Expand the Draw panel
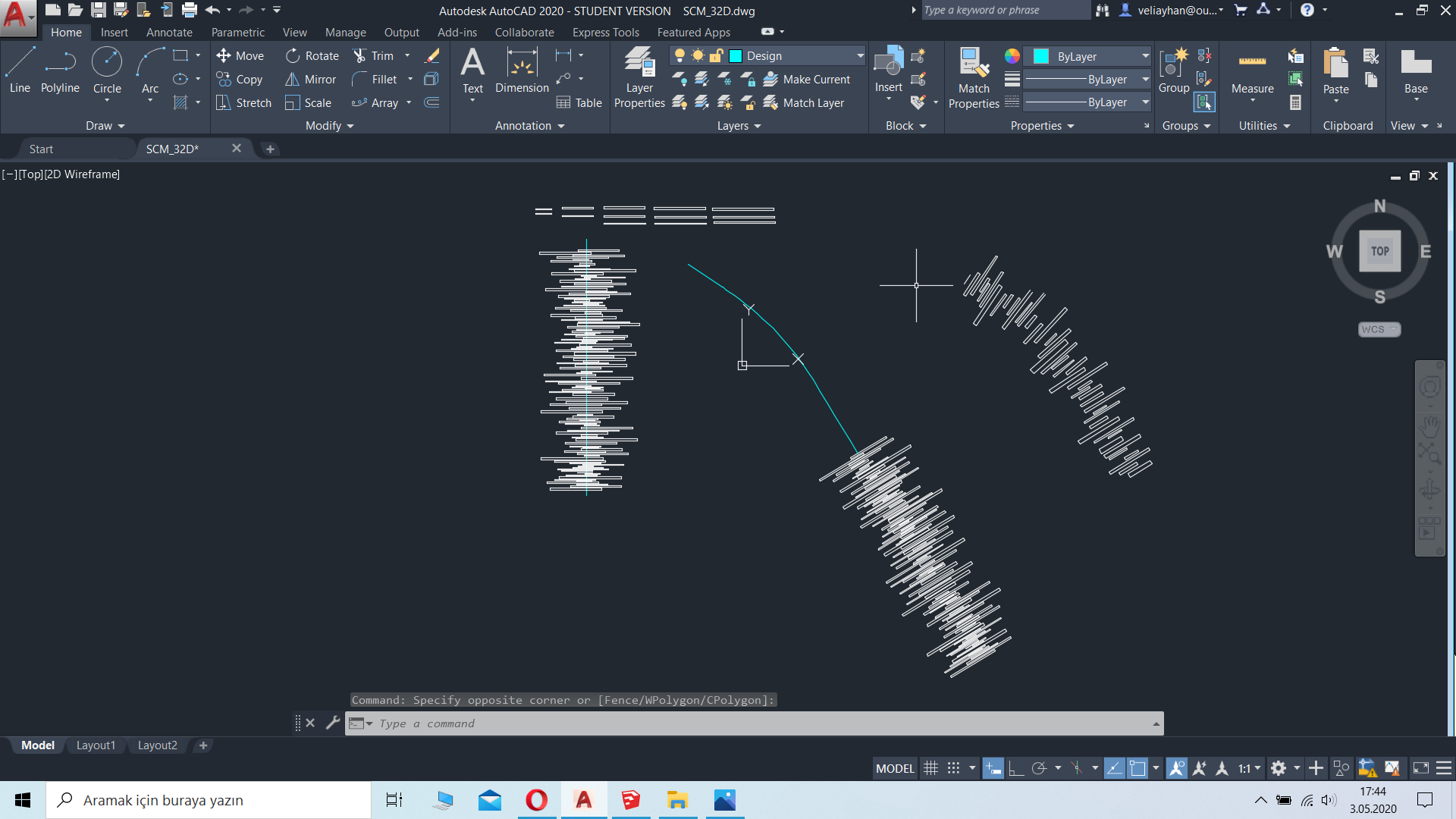Screen dimensions: 1456x819 [105, 126]
